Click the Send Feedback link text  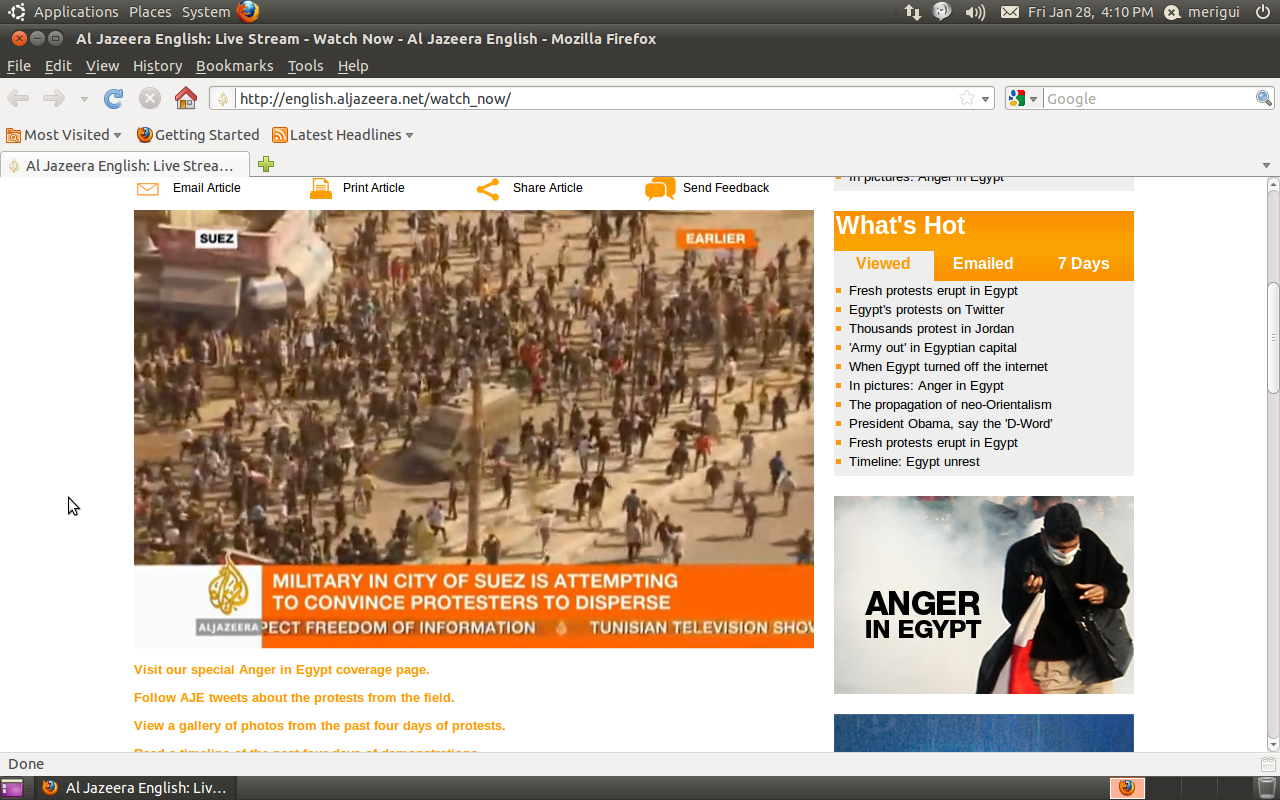[x=726, y=188]
